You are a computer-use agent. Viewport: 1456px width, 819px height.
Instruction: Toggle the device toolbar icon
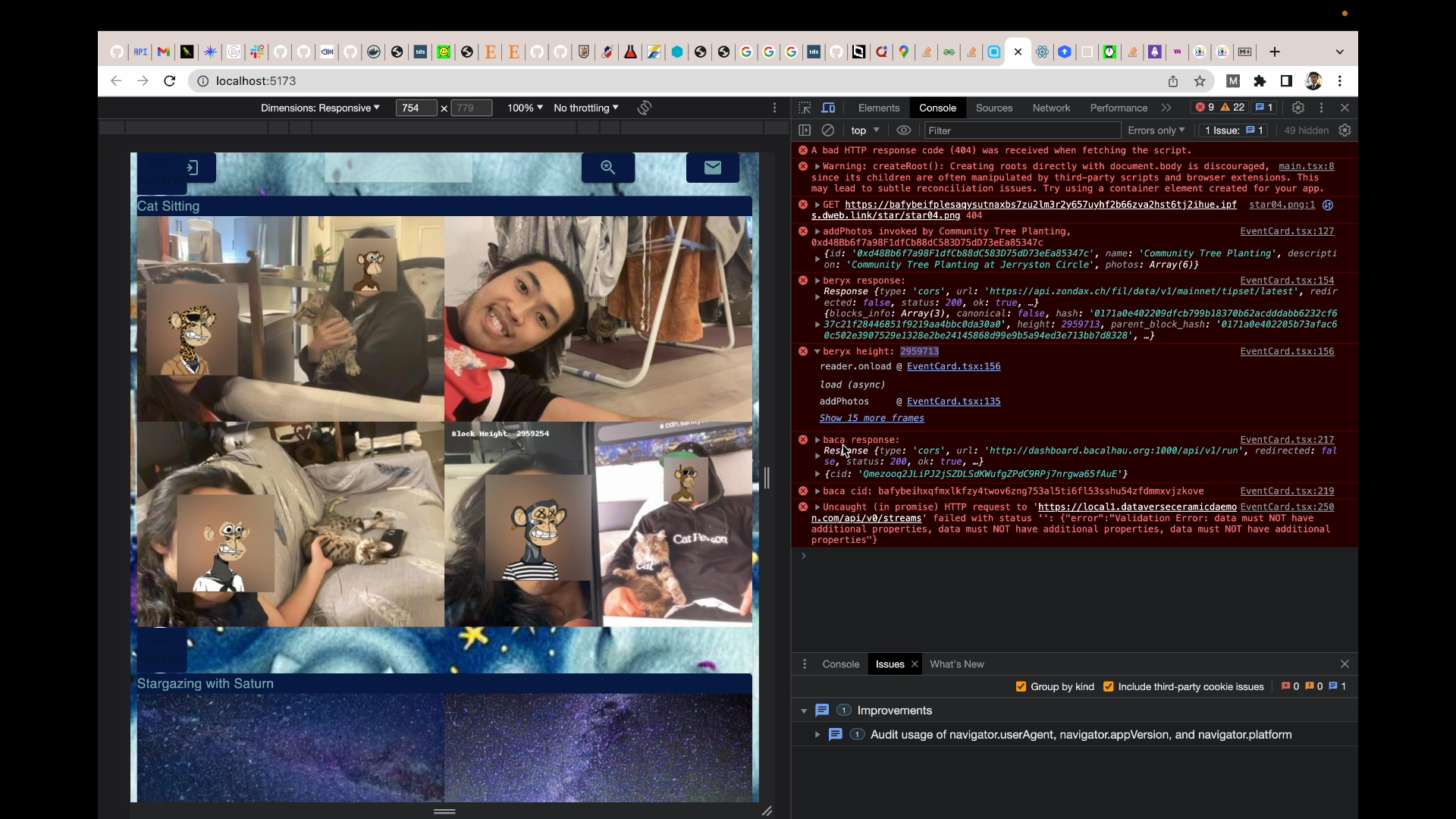tap(829, 108)
